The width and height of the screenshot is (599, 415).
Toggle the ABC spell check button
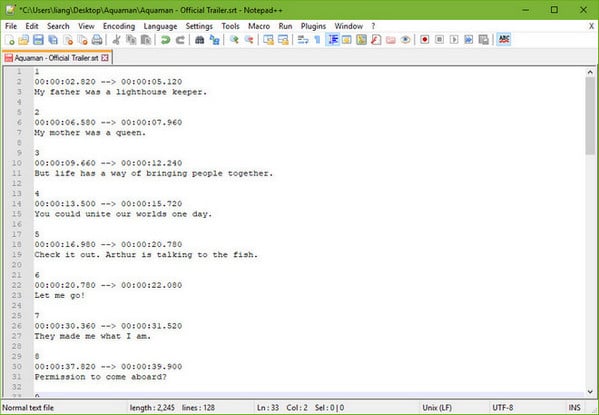coord(504,40)
